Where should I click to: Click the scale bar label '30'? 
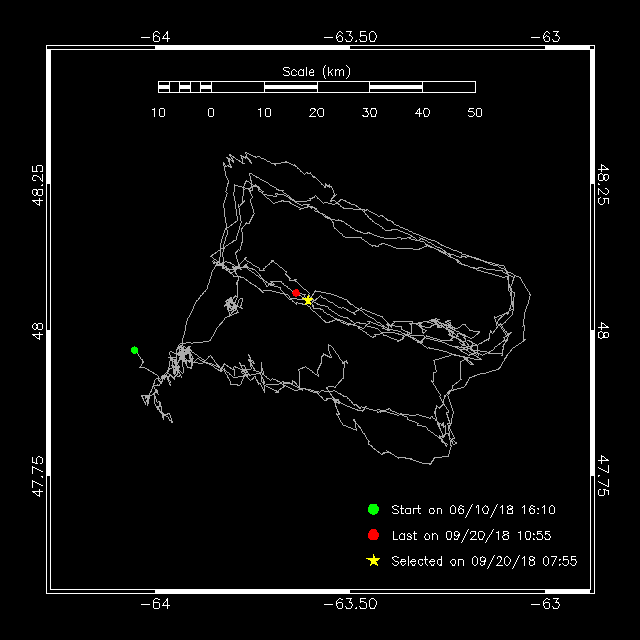(369, 112)
